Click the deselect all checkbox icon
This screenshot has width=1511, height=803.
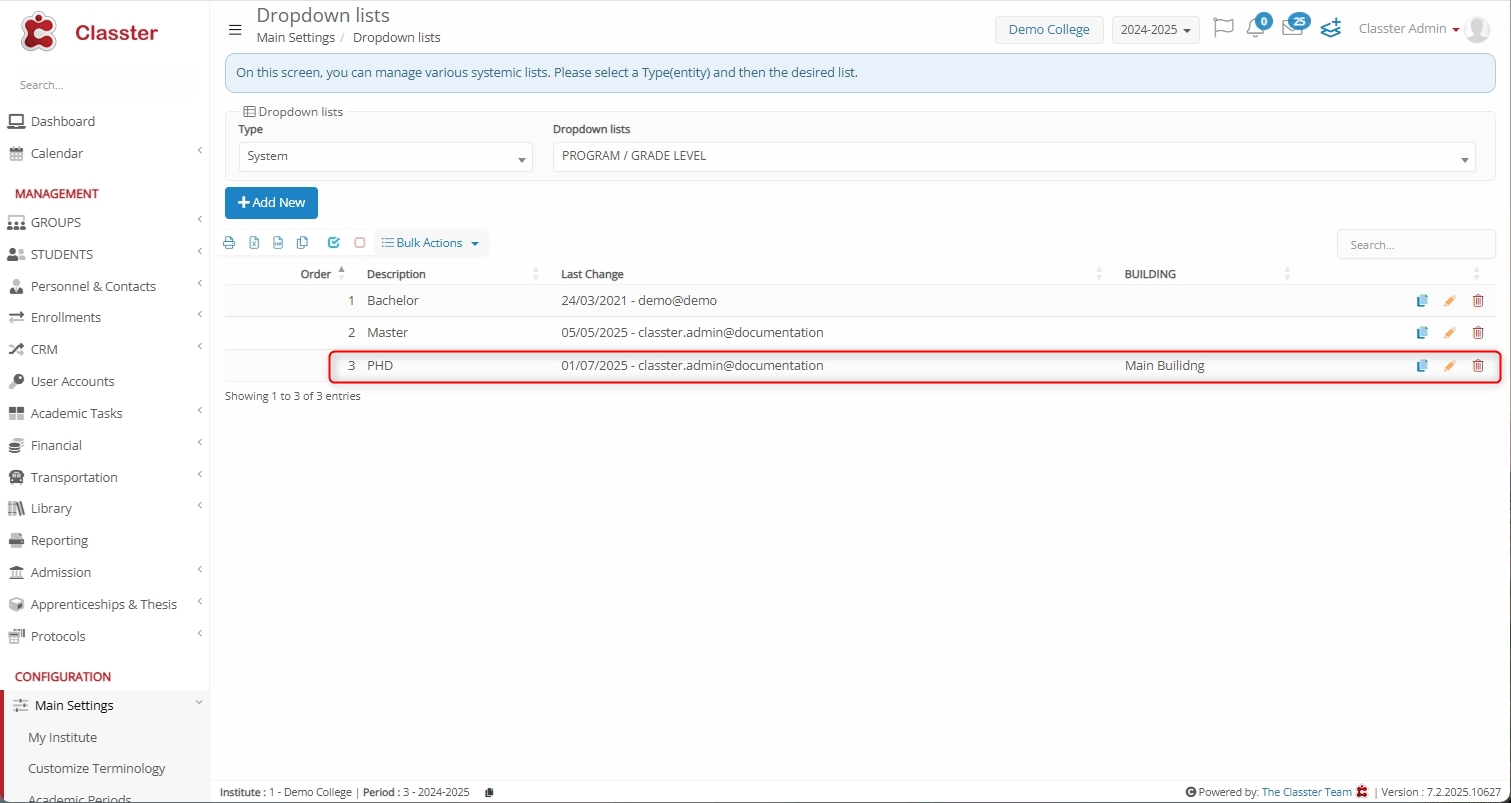tap(360, 243)
